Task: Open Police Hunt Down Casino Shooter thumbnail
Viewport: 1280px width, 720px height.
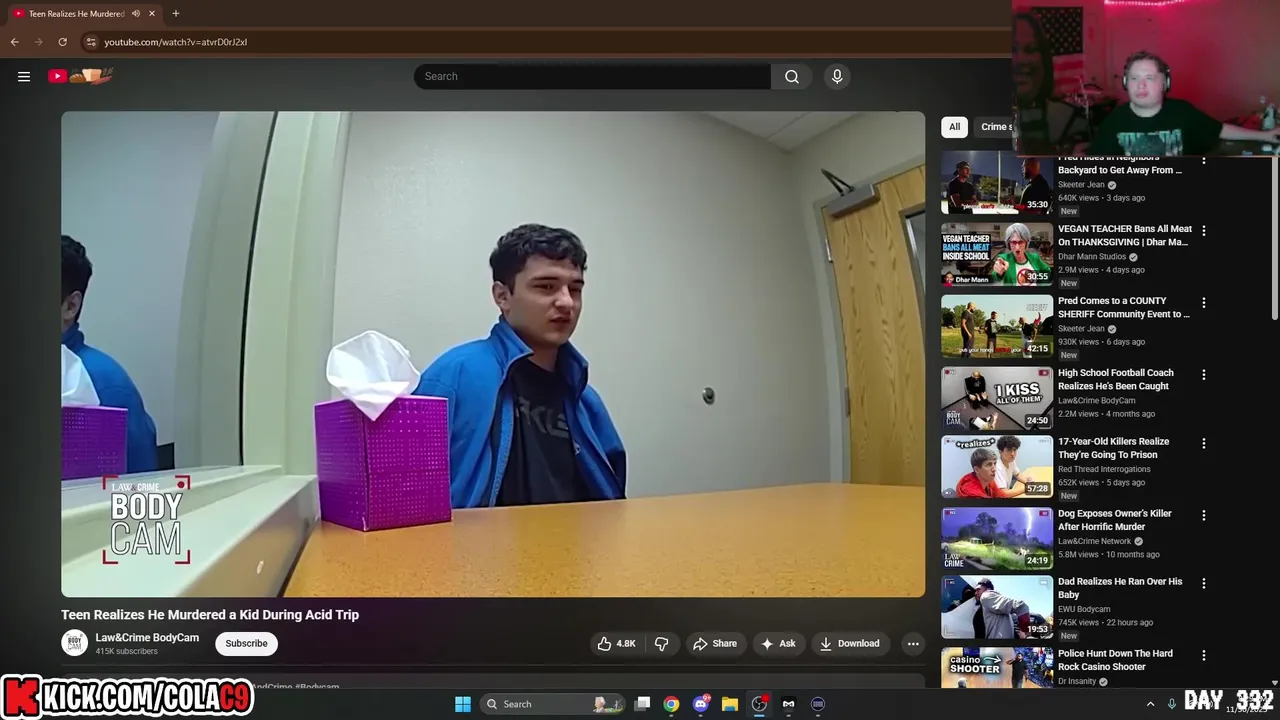Action: 997,668
